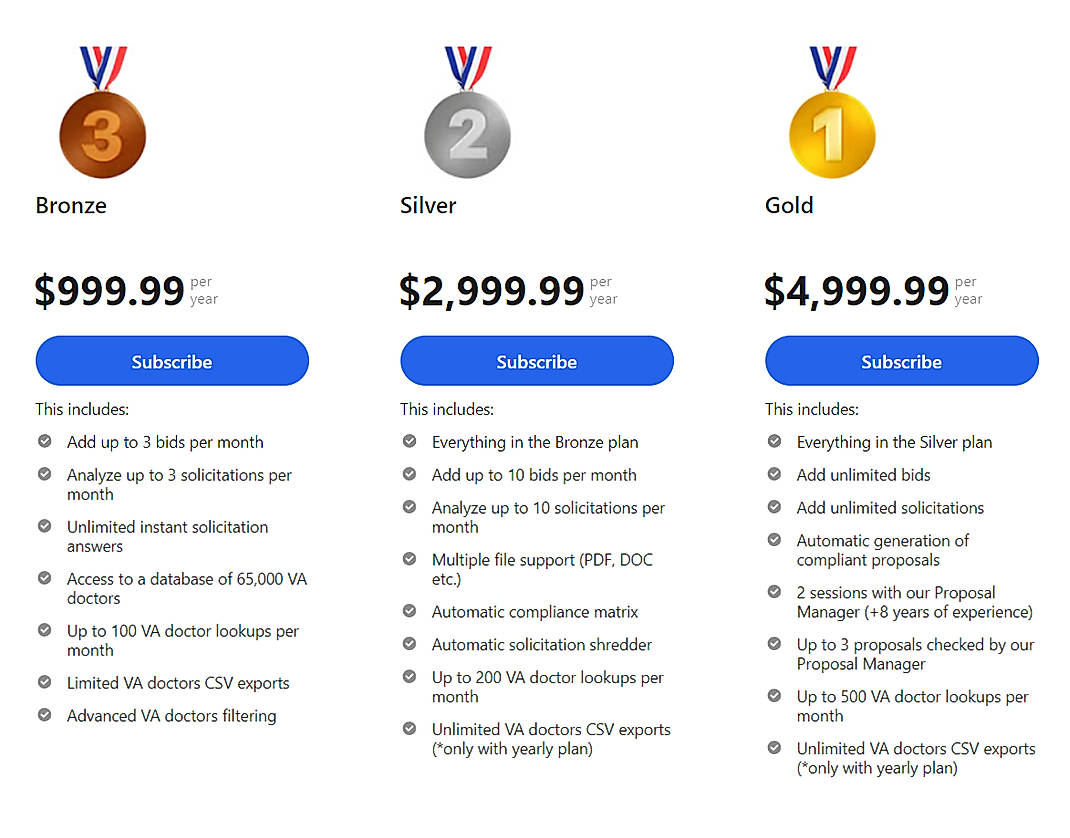
Task: Select 'Unlimited VA doctors CSV exports' in Gold plan
Action: coord(915,747)
